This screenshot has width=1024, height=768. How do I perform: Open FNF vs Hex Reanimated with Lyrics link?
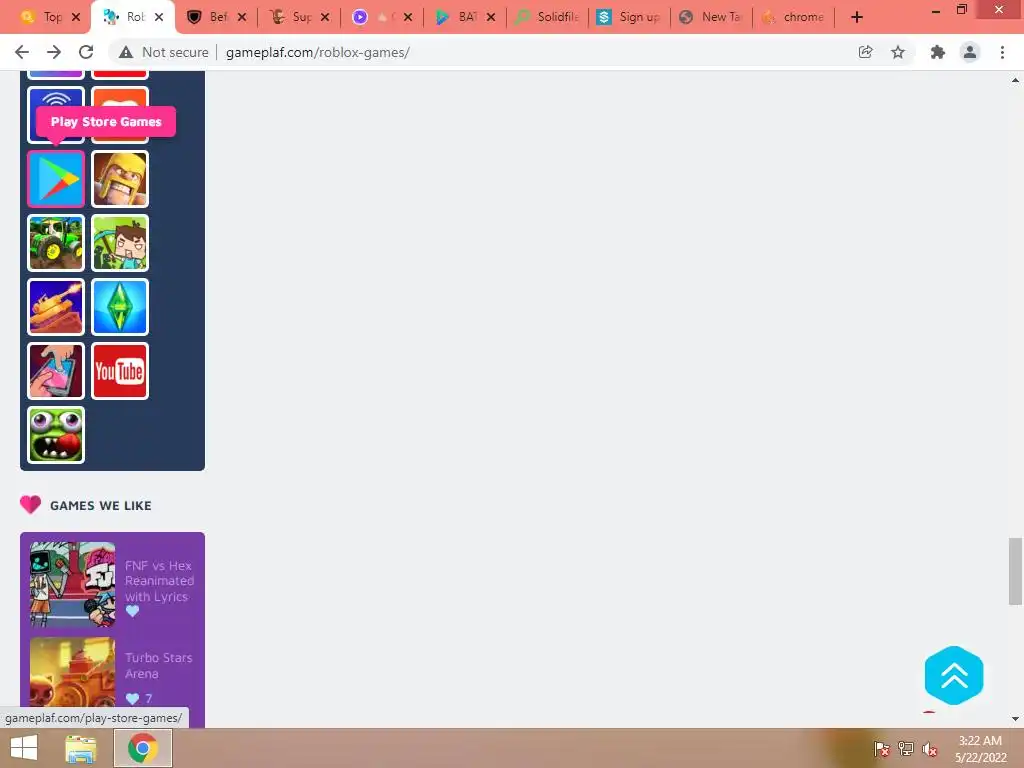click(x=159, y=581)
